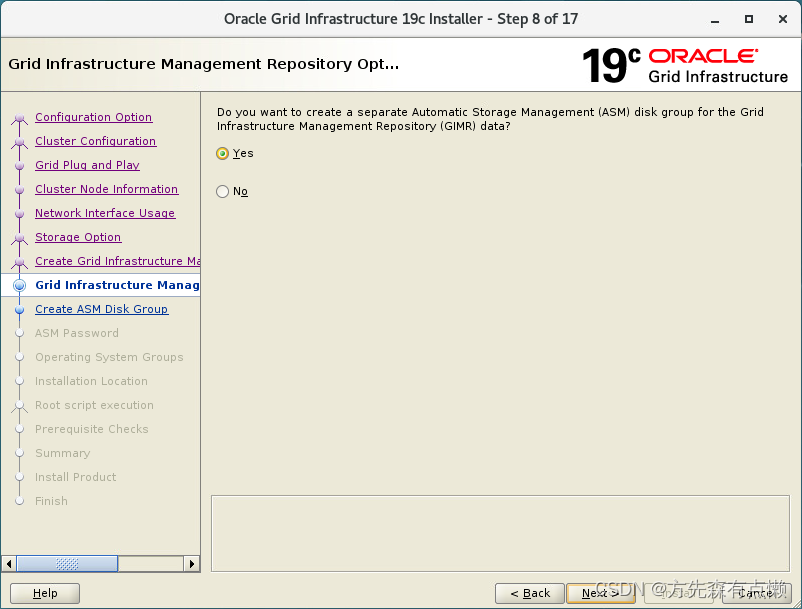Select the current Grid Infrastructure Manag… step
This screenshot has width=802, height=609.
[x=117, y=285]
